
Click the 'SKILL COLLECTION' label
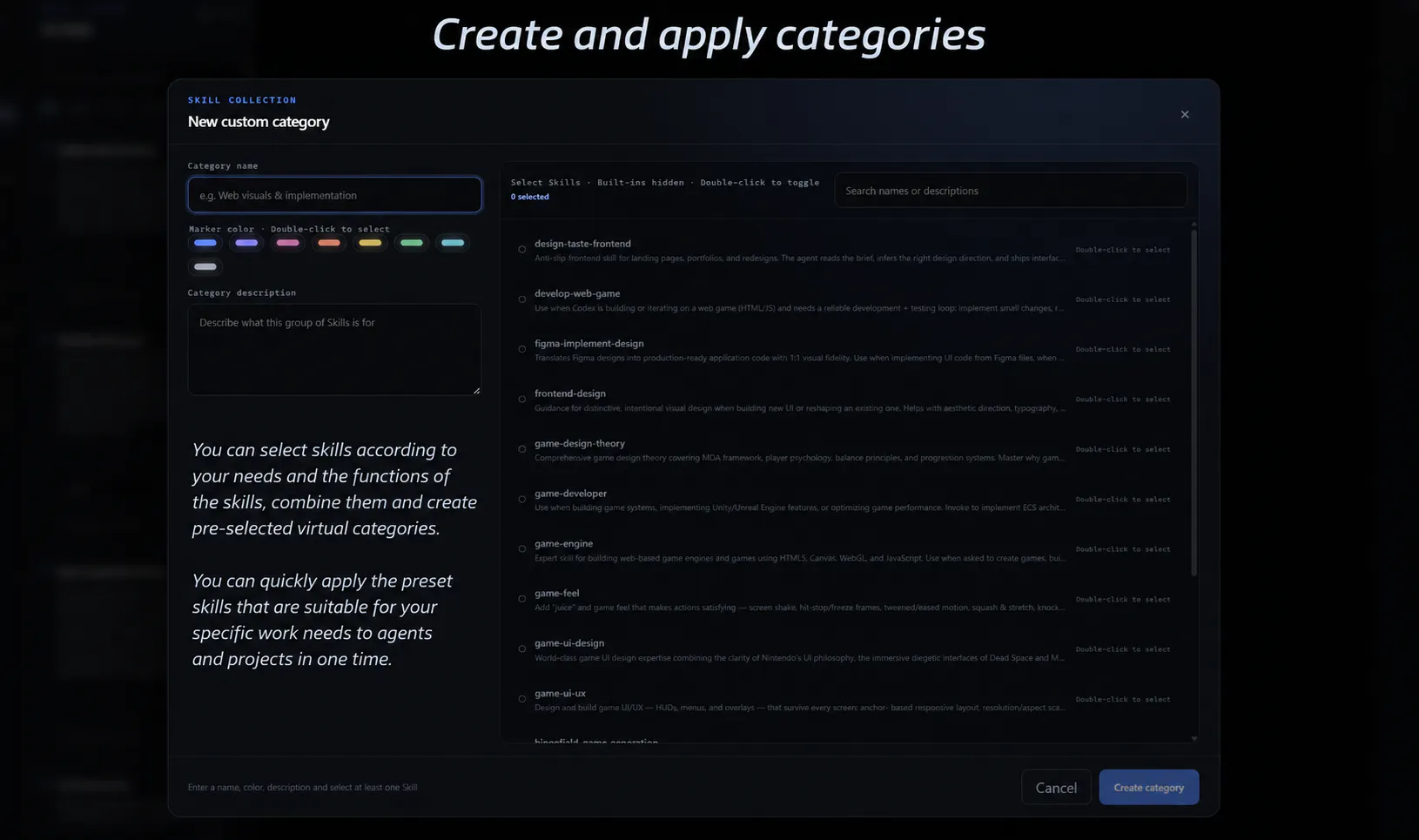pos(242,100)
